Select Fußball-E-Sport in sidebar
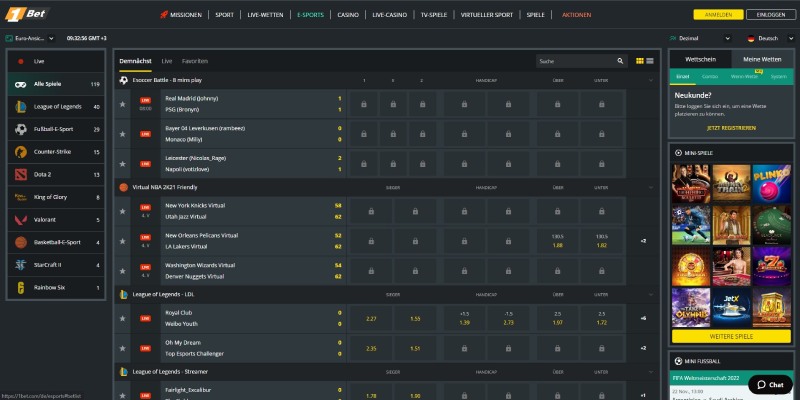Image resolution: width=800 pixels, height=400 pixels. (56, 129)
